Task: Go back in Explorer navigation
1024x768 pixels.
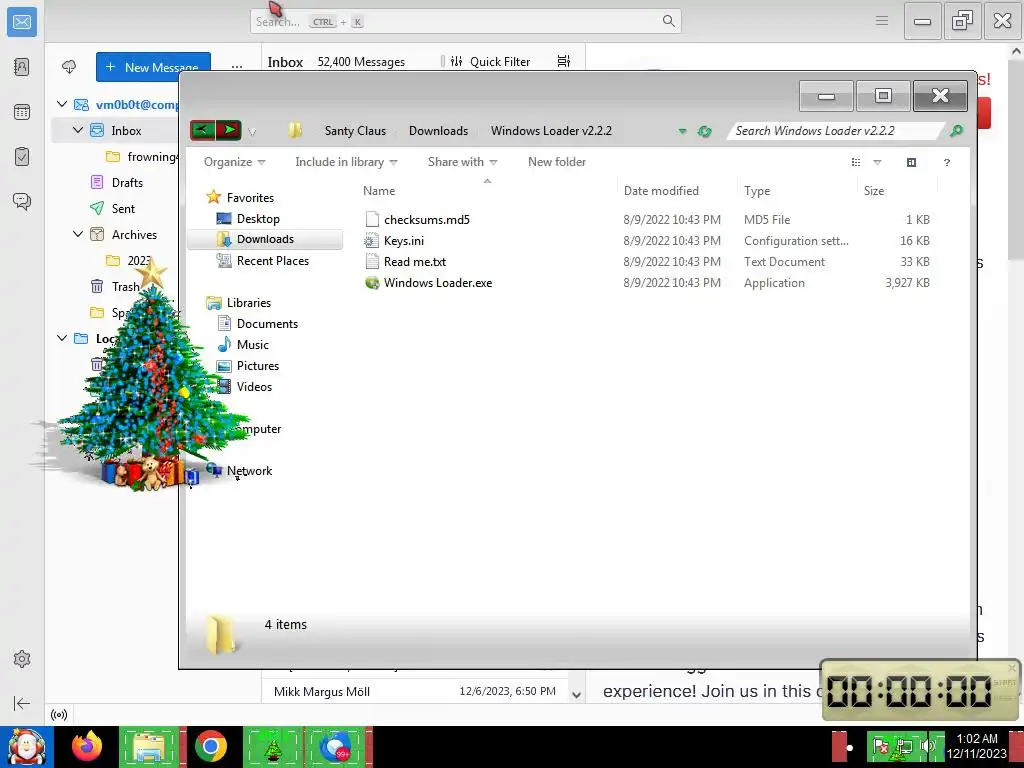Action: [x=202, y=131]
